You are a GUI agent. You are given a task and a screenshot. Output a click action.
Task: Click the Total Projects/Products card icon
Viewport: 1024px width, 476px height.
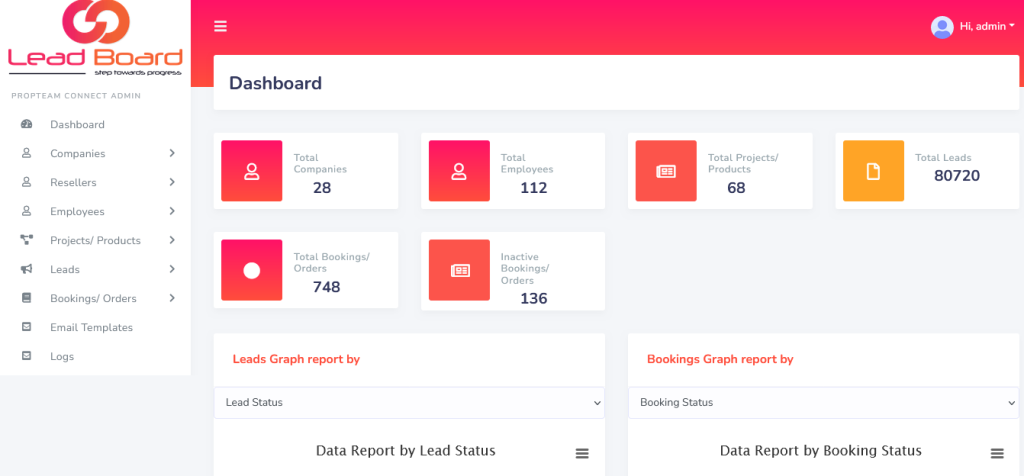[666, 171]
